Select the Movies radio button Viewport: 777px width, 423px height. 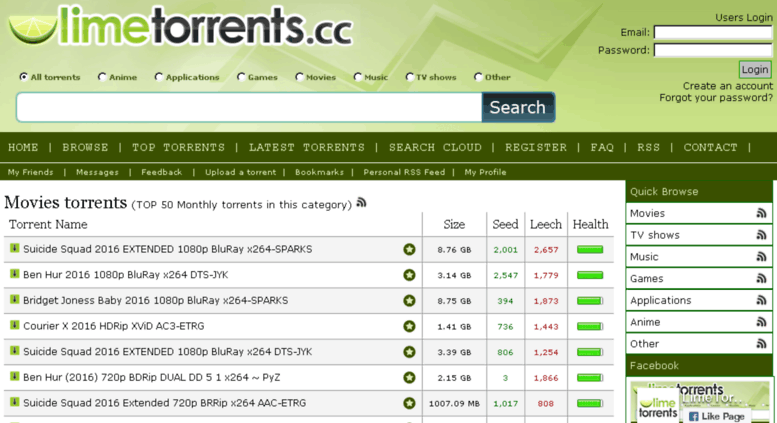[x=299, y=77]
